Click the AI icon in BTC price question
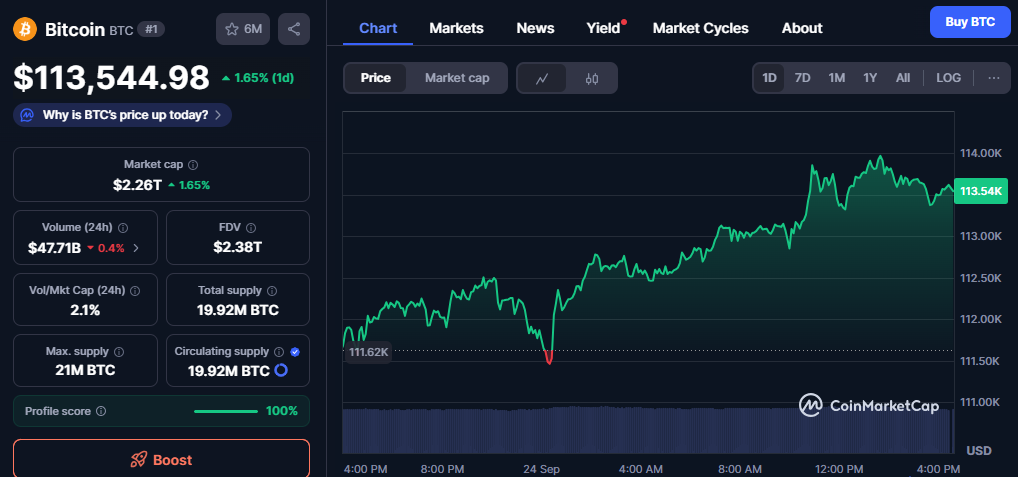Viewport: 1018px width, 477px height. pos(27,116)
